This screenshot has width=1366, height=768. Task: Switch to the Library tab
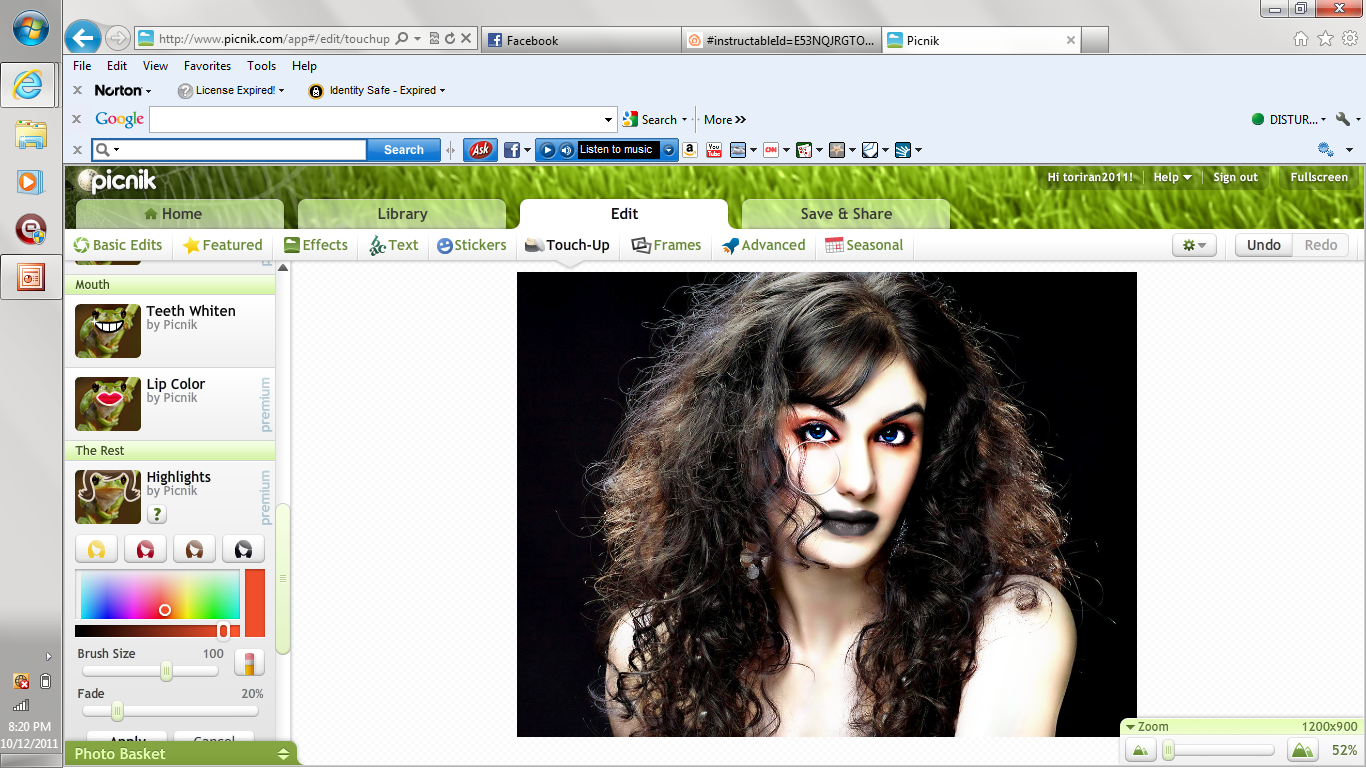(x=402, y=214)
